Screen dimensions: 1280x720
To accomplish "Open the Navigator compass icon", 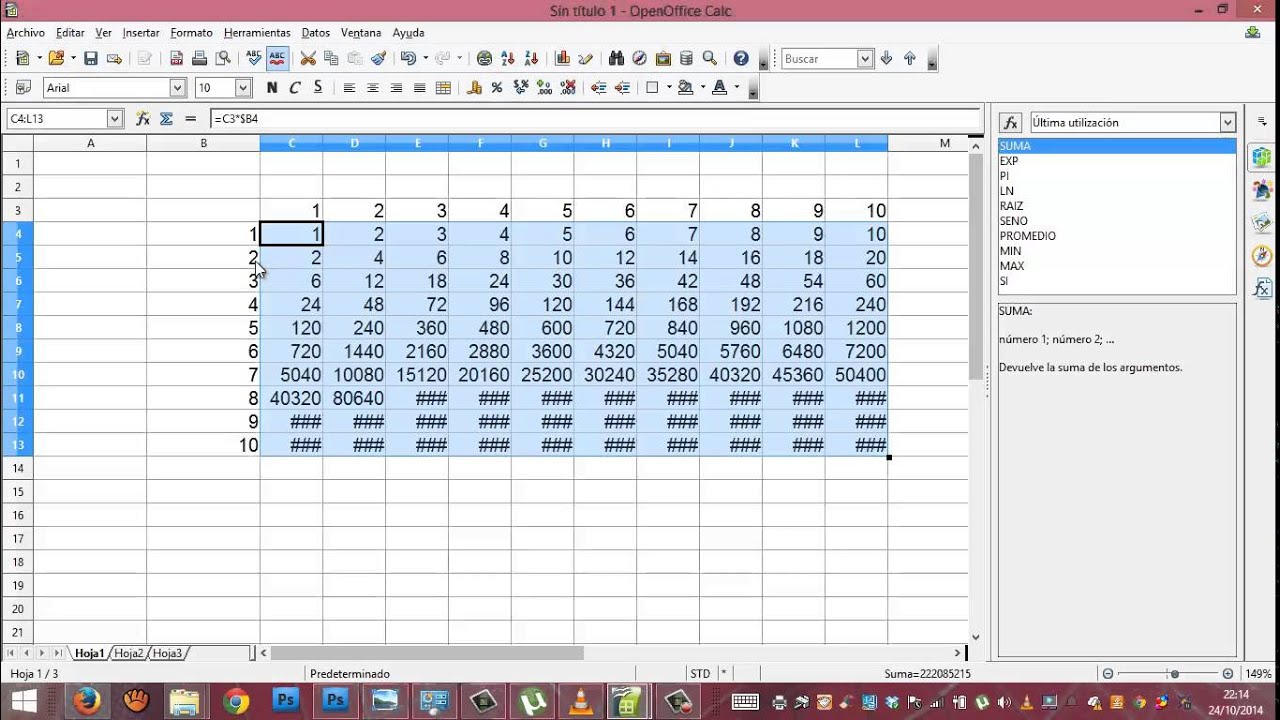I will click(639, 59).
